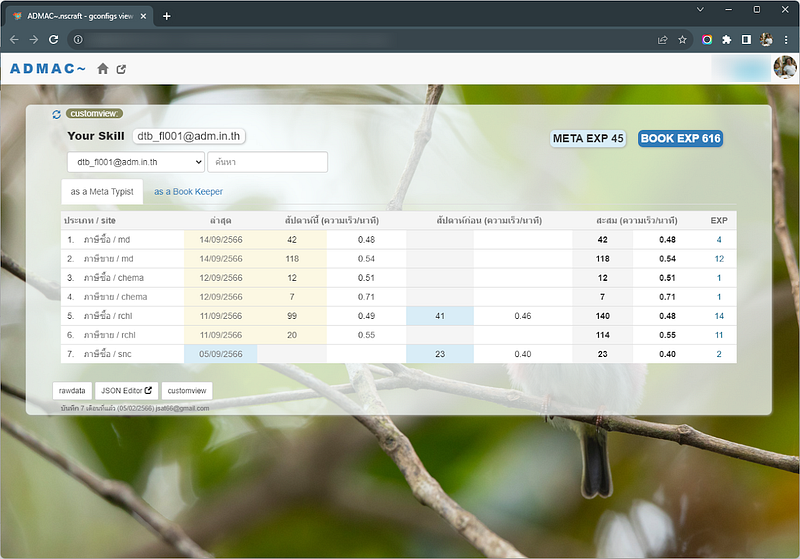Screen dimensions: 800x559
Task: Open the Extensions puzzle icon
Action: (x=727, y=40)
